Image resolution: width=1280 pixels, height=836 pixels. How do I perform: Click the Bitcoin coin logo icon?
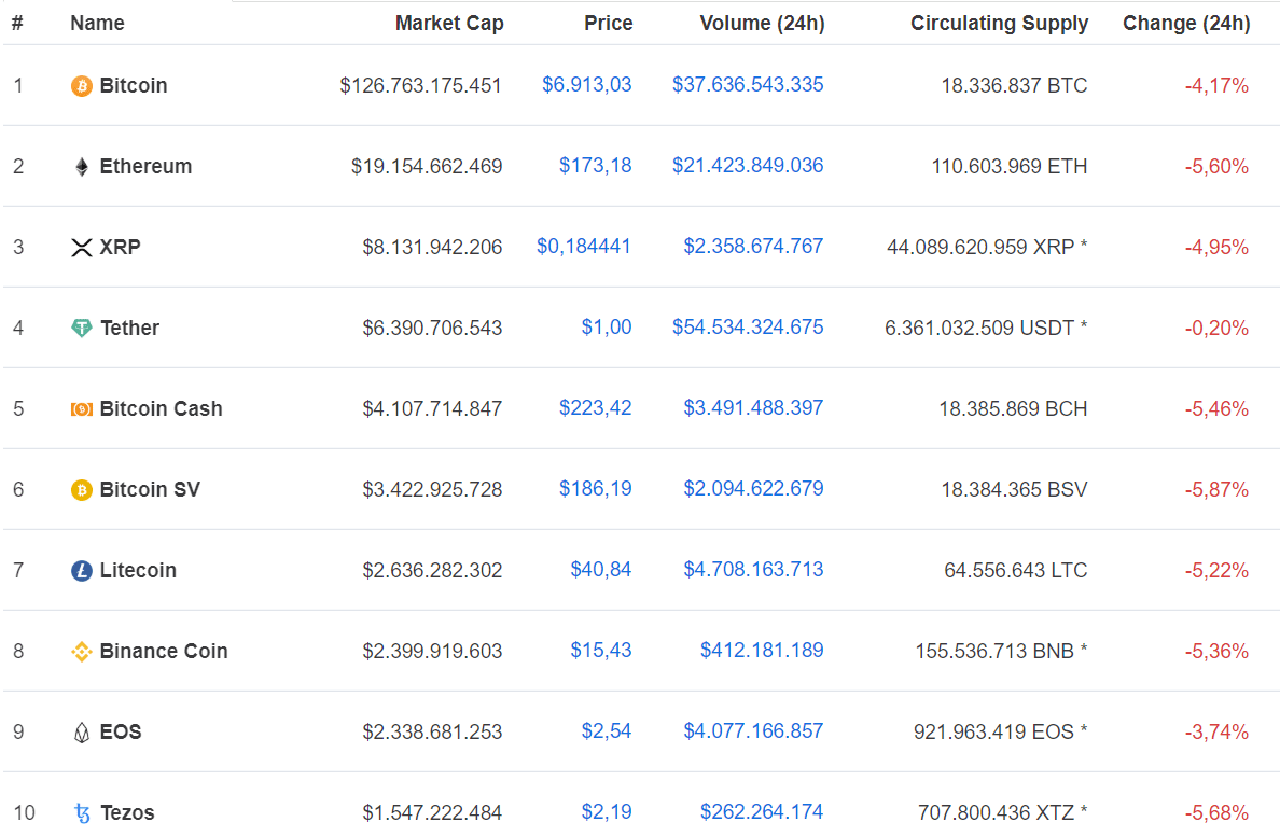[82, 87]
